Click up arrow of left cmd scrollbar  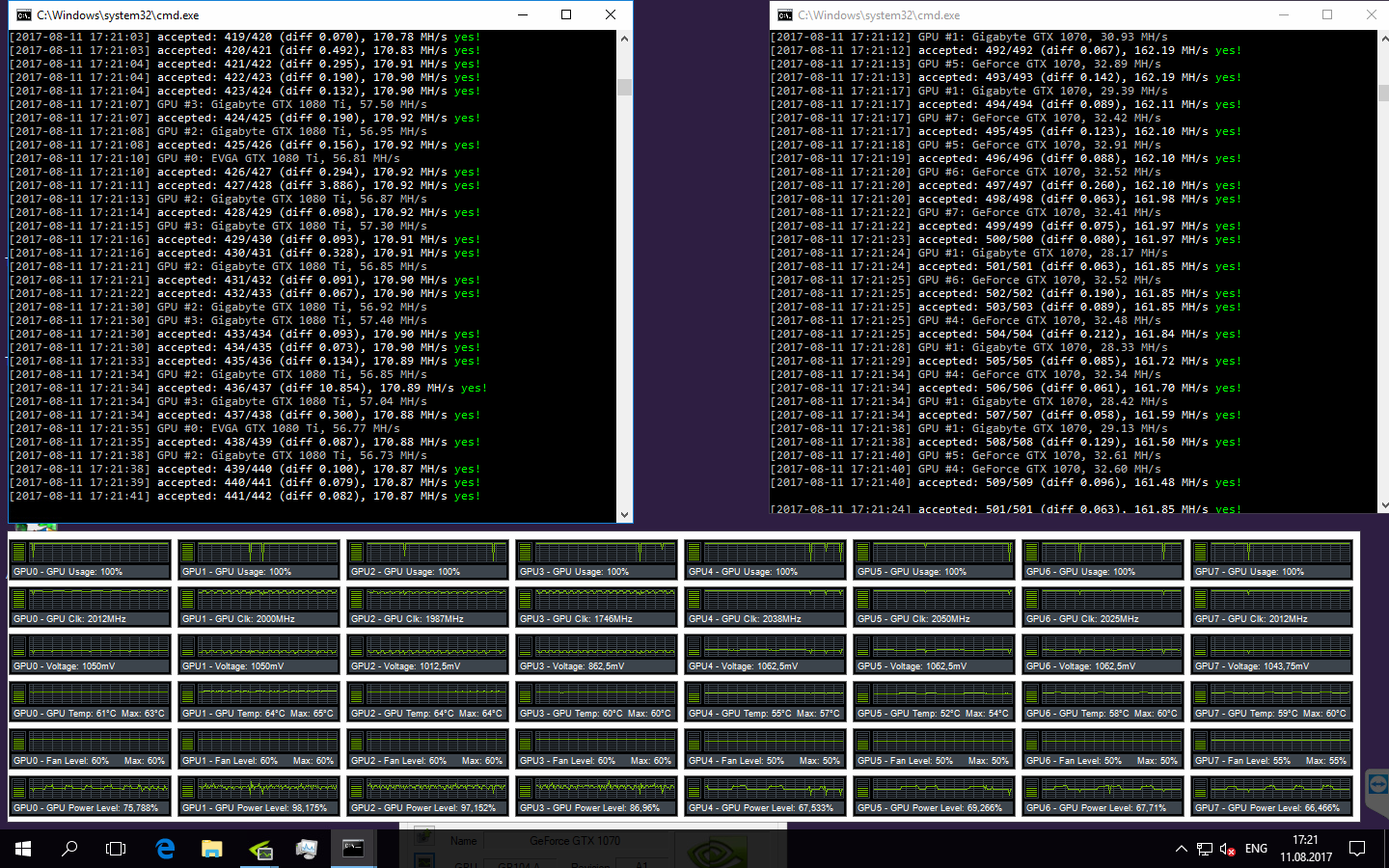pos(624,39)
